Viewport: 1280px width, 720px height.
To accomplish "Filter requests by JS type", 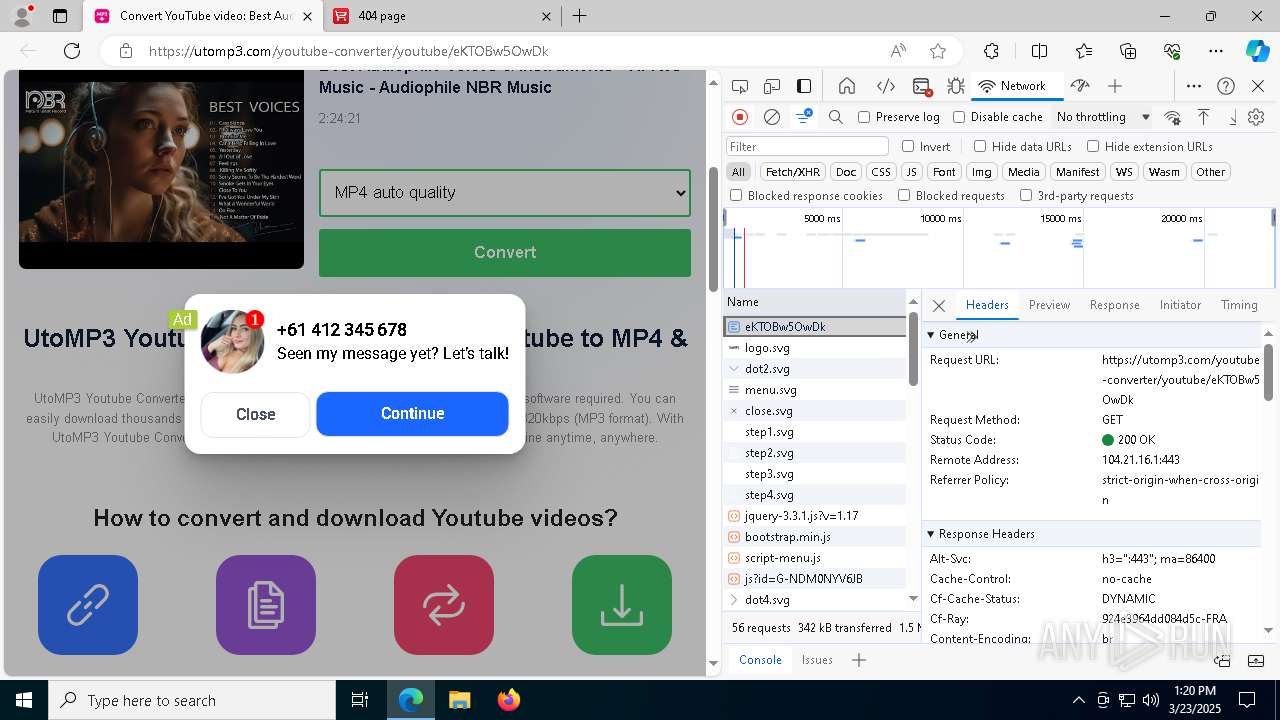I will 911,172.
